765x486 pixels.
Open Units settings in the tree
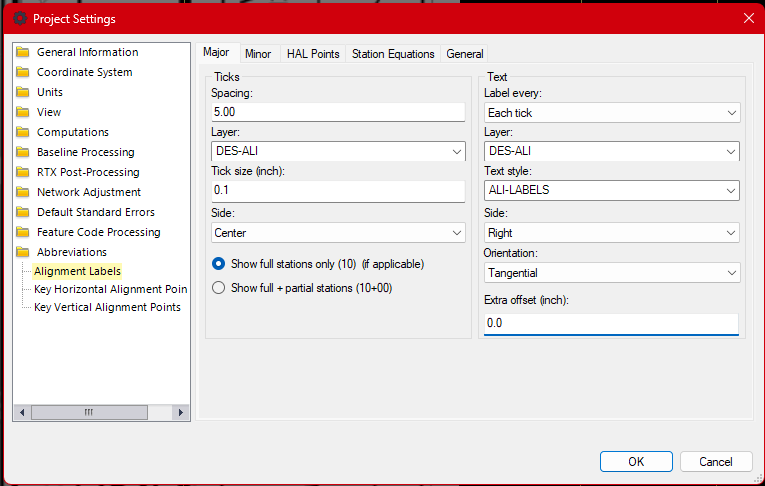coord(50,92)
